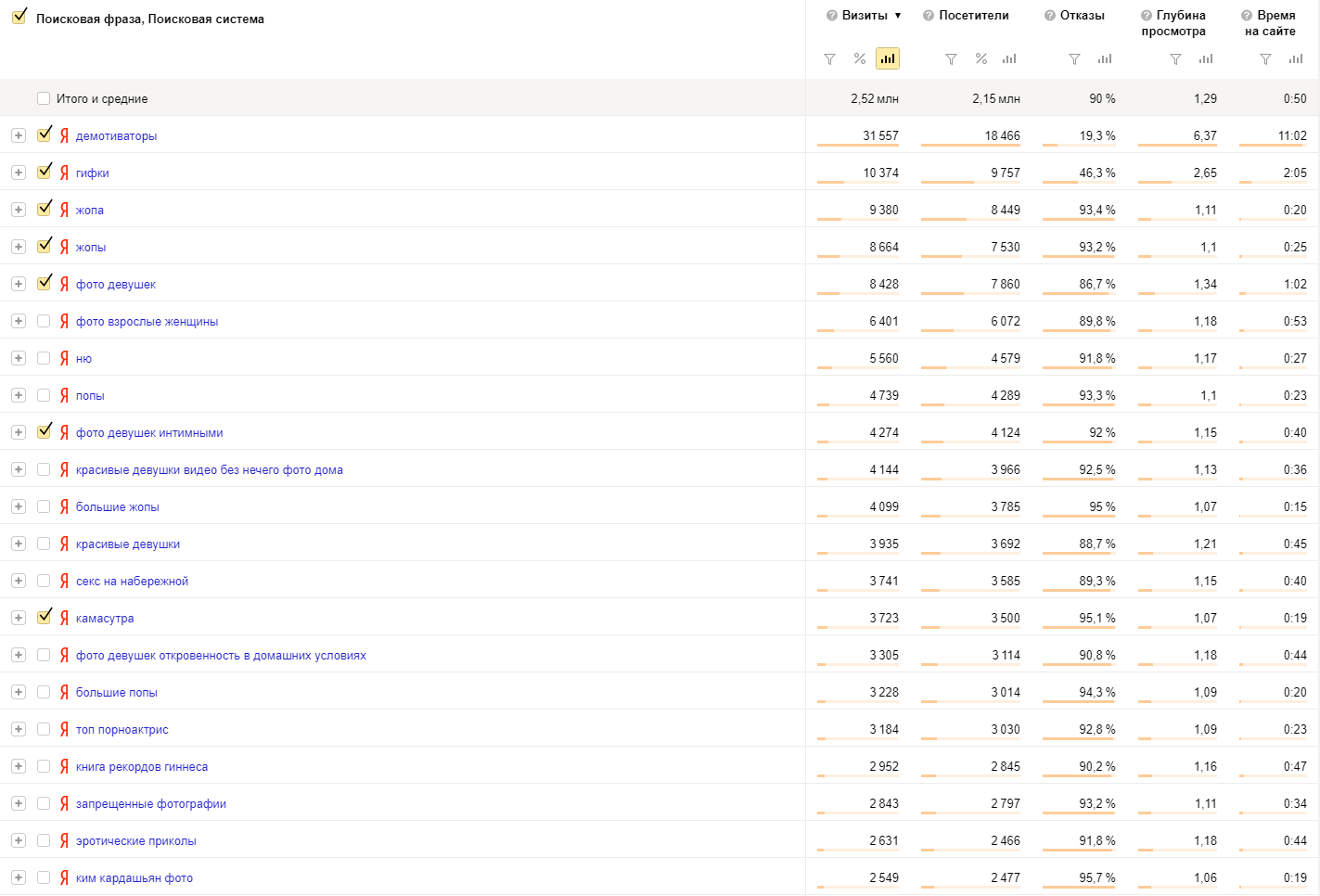Check the книга рекордов гиннеса row checkbox
The width and height of the screenshot is (1320, 896).
click(x=44, y=766)
